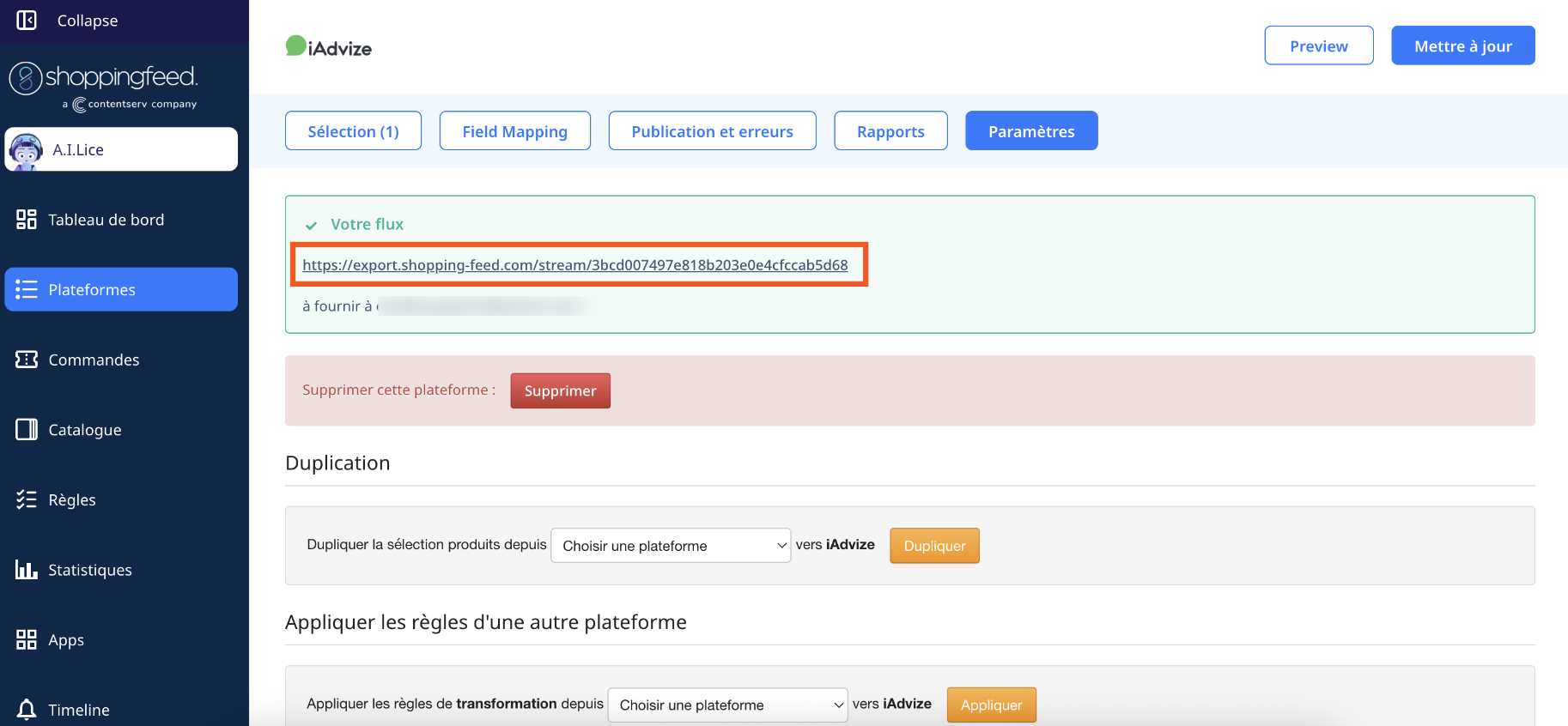This screenshot has height=726, width=1568.
Task: Open Règles in the sidebar
Action: click(x=121, y=499)
